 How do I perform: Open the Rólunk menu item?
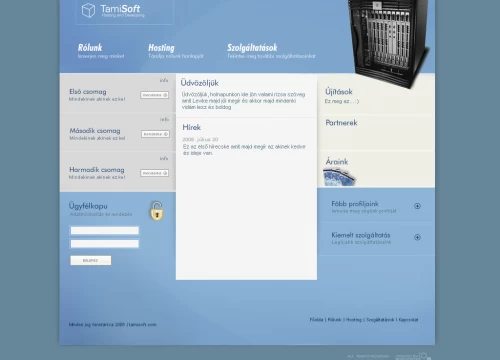(x=90, y=48)
